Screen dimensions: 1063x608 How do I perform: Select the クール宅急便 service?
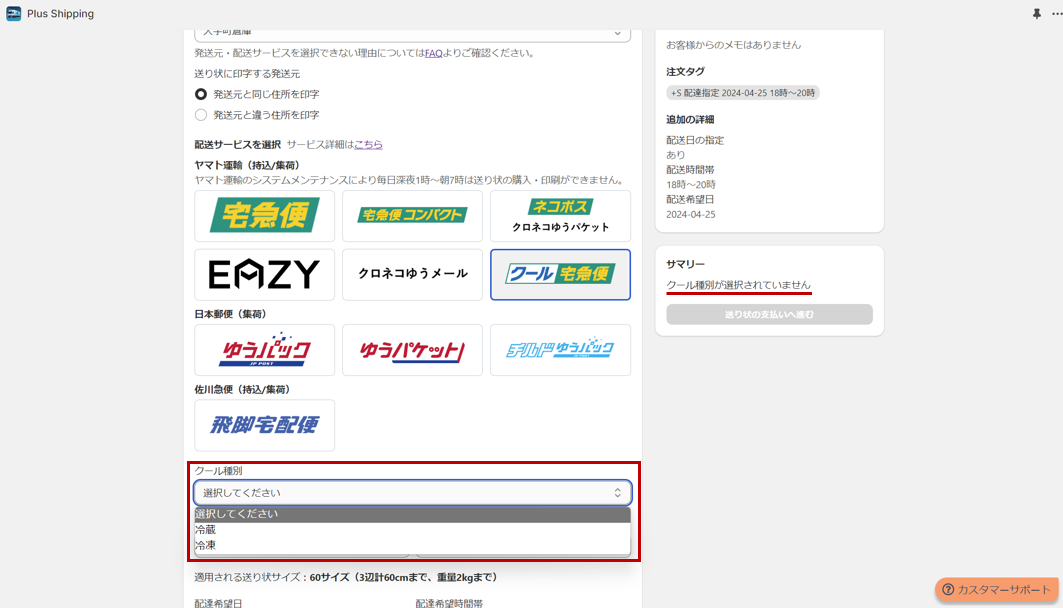pos(560,275)
